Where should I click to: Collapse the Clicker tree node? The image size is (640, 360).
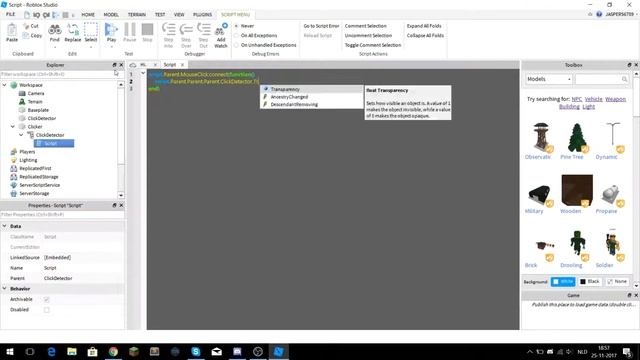tap(13, 127)
